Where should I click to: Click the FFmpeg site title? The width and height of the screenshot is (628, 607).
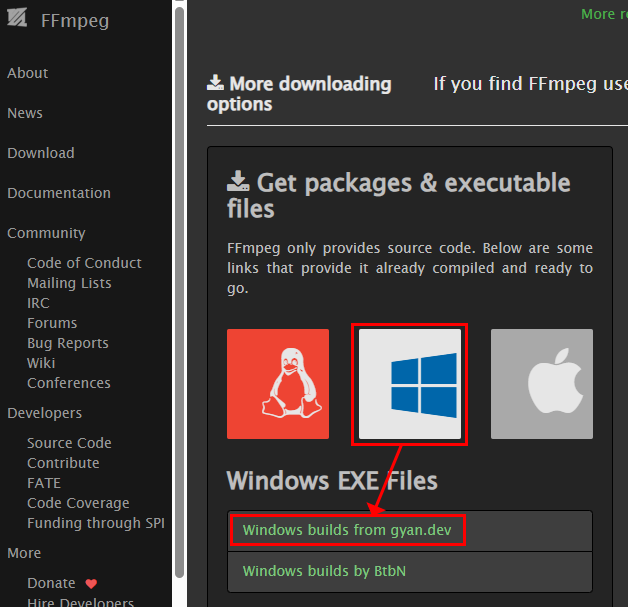(75, 21)
